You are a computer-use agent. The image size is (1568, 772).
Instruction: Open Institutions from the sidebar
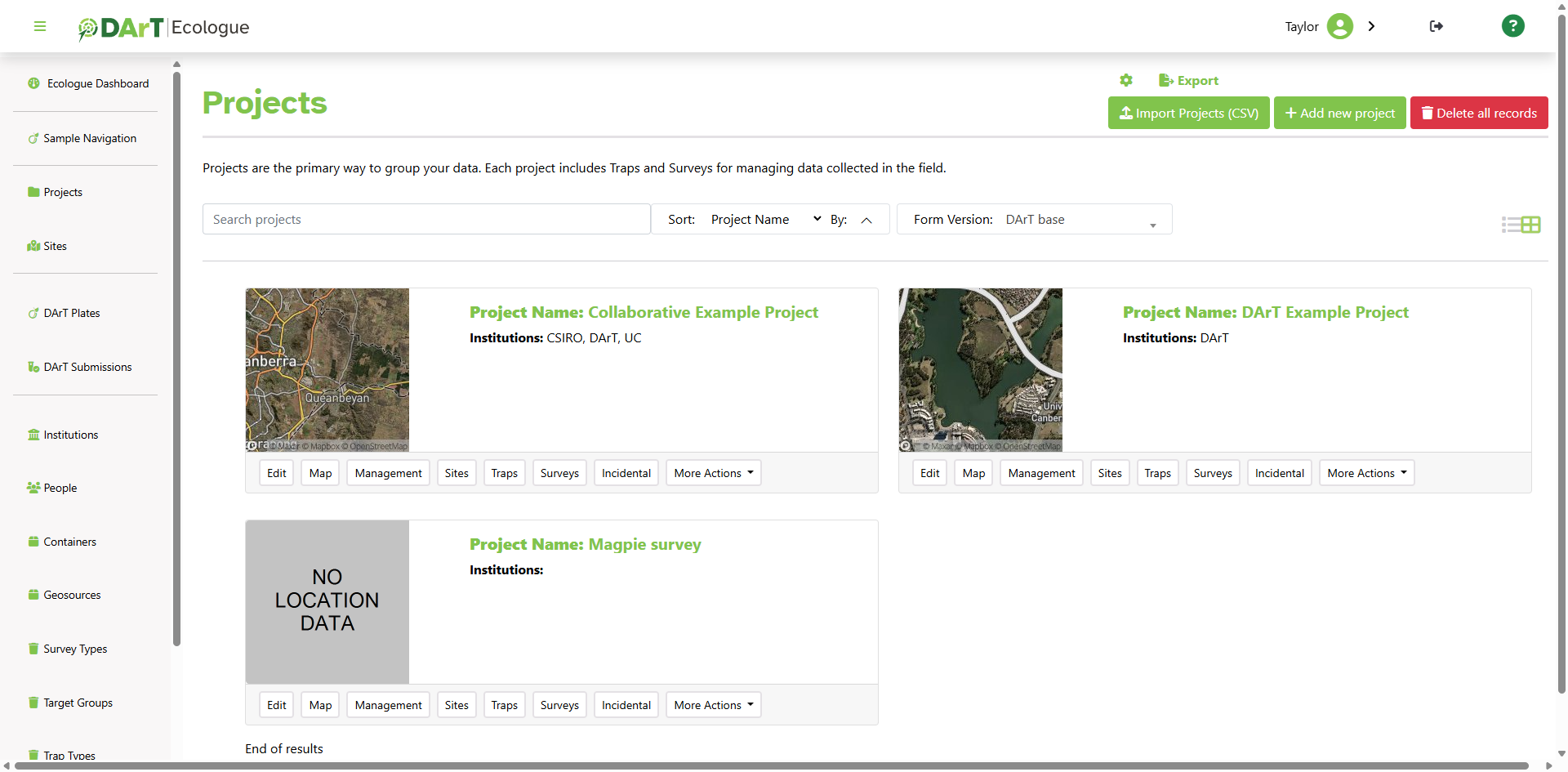point(71,434)
